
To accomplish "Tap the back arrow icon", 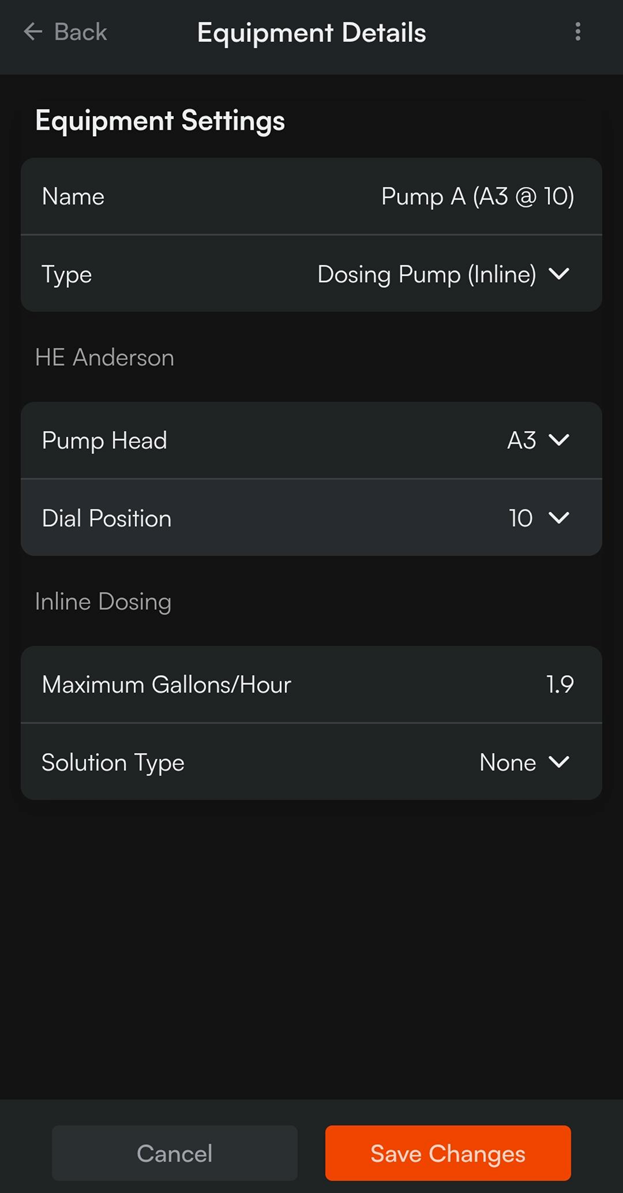I will [x=33, y=32].
